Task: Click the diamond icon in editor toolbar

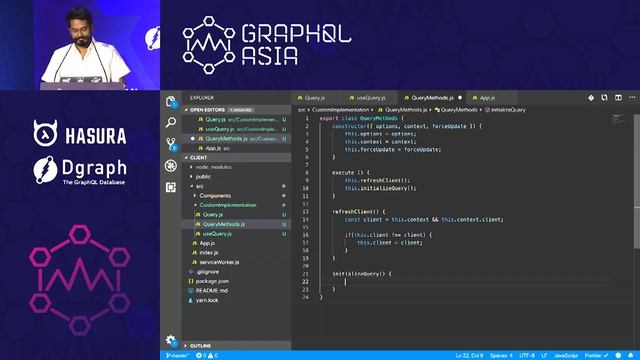Action: 591,98
